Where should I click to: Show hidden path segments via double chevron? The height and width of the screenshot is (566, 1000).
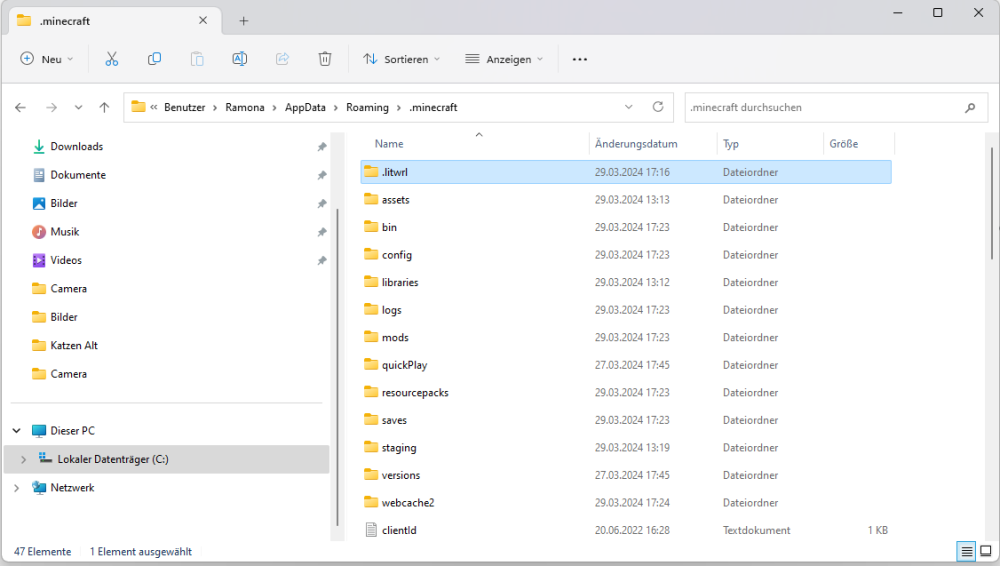(154, 107)
